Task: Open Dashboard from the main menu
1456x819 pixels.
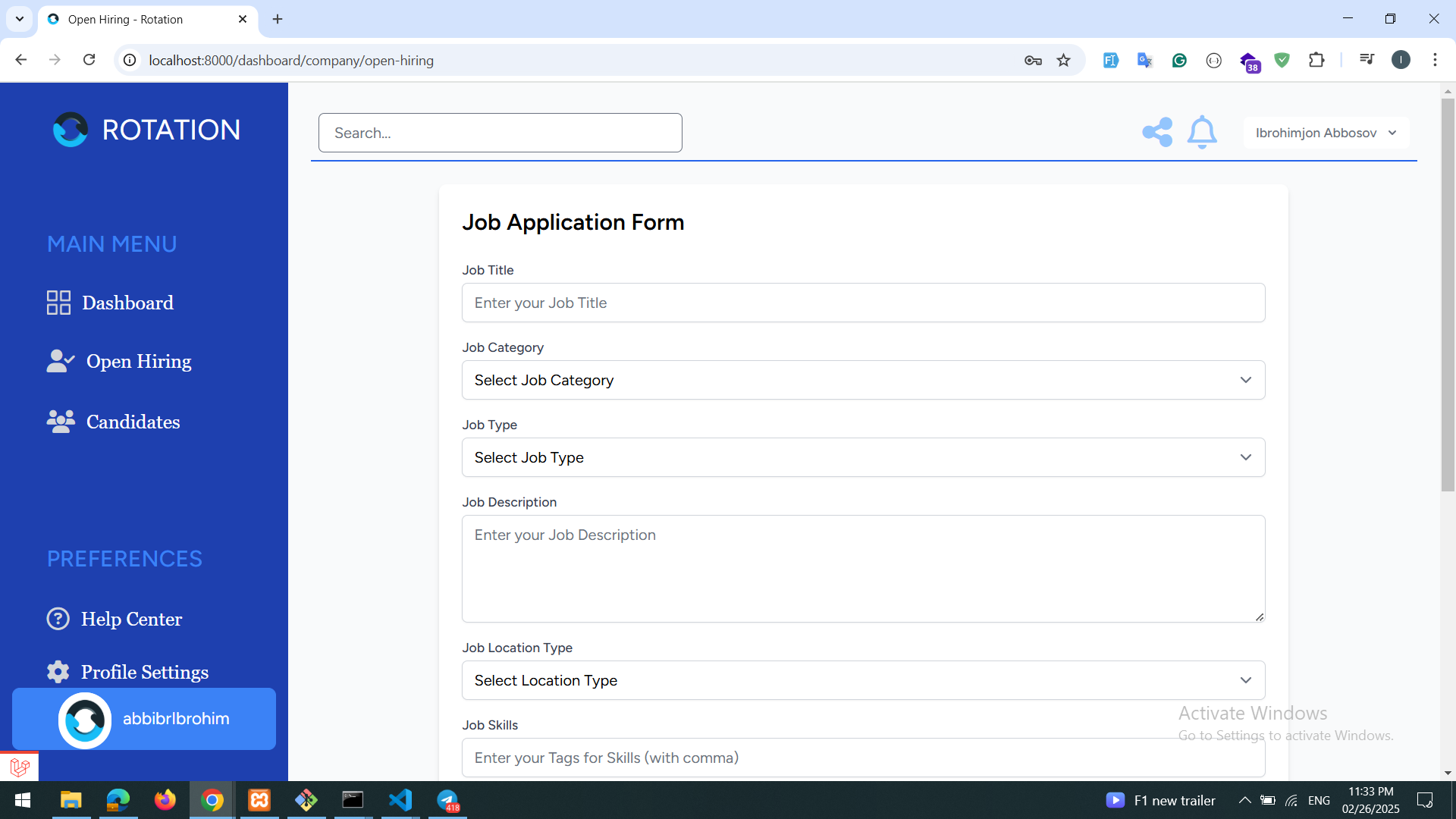Action: pos(110,303)
